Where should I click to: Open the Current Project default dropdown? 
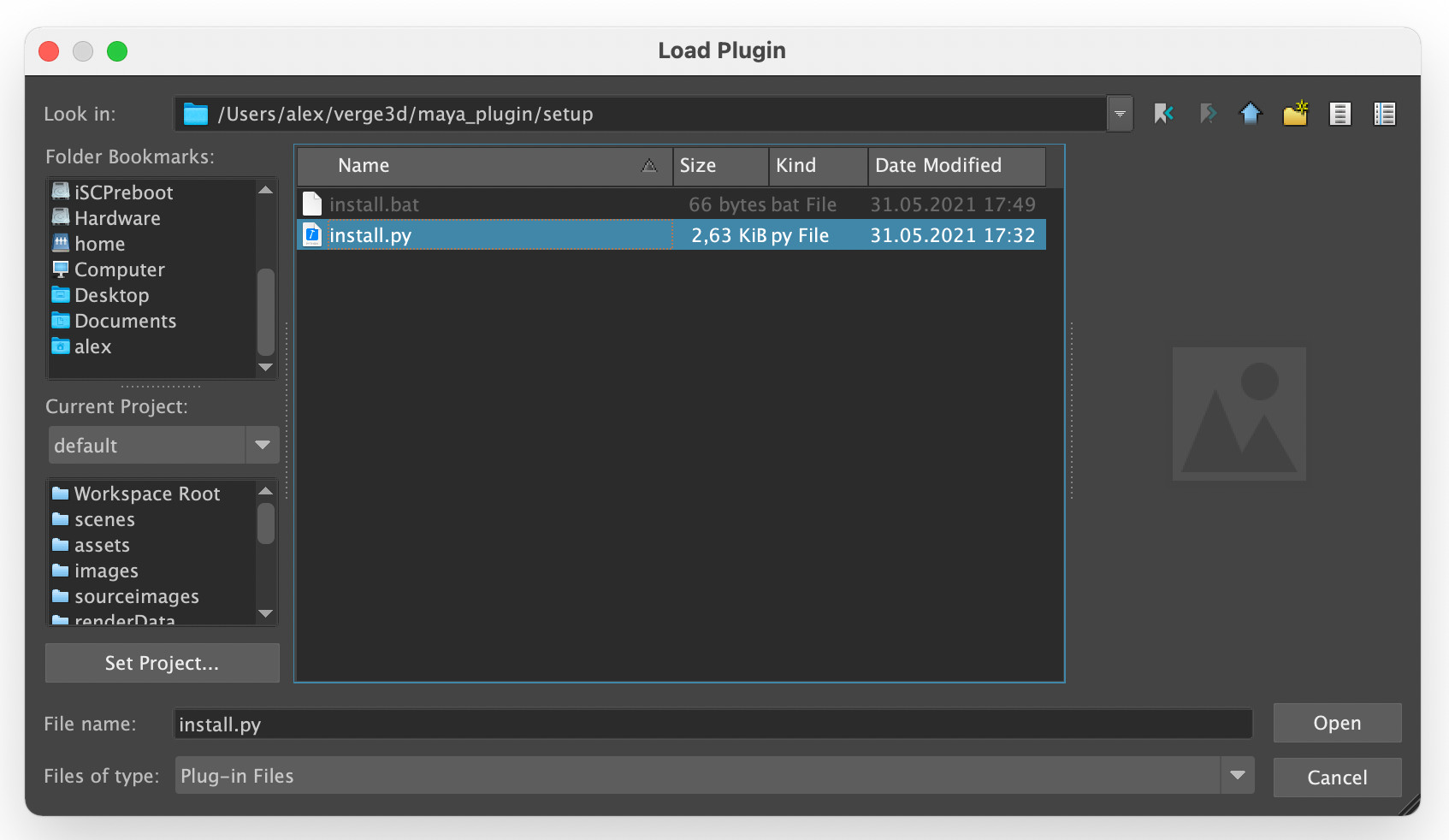point(262,445)
